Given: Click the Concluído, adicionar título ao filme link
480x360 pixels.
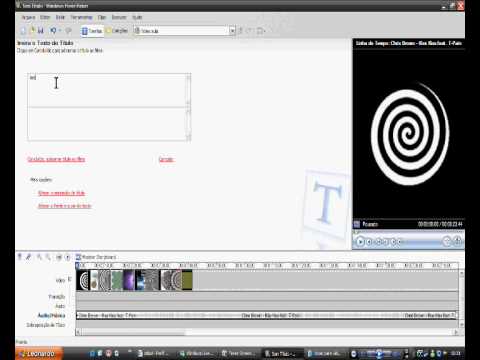Looking at the screenshot, I should point(56,159).
